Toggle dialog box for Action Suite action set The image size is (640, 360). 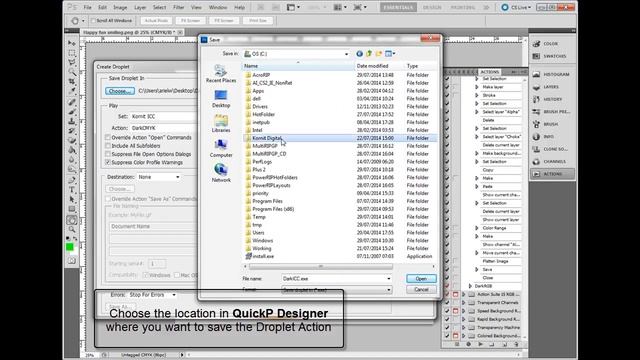point(456,294)
